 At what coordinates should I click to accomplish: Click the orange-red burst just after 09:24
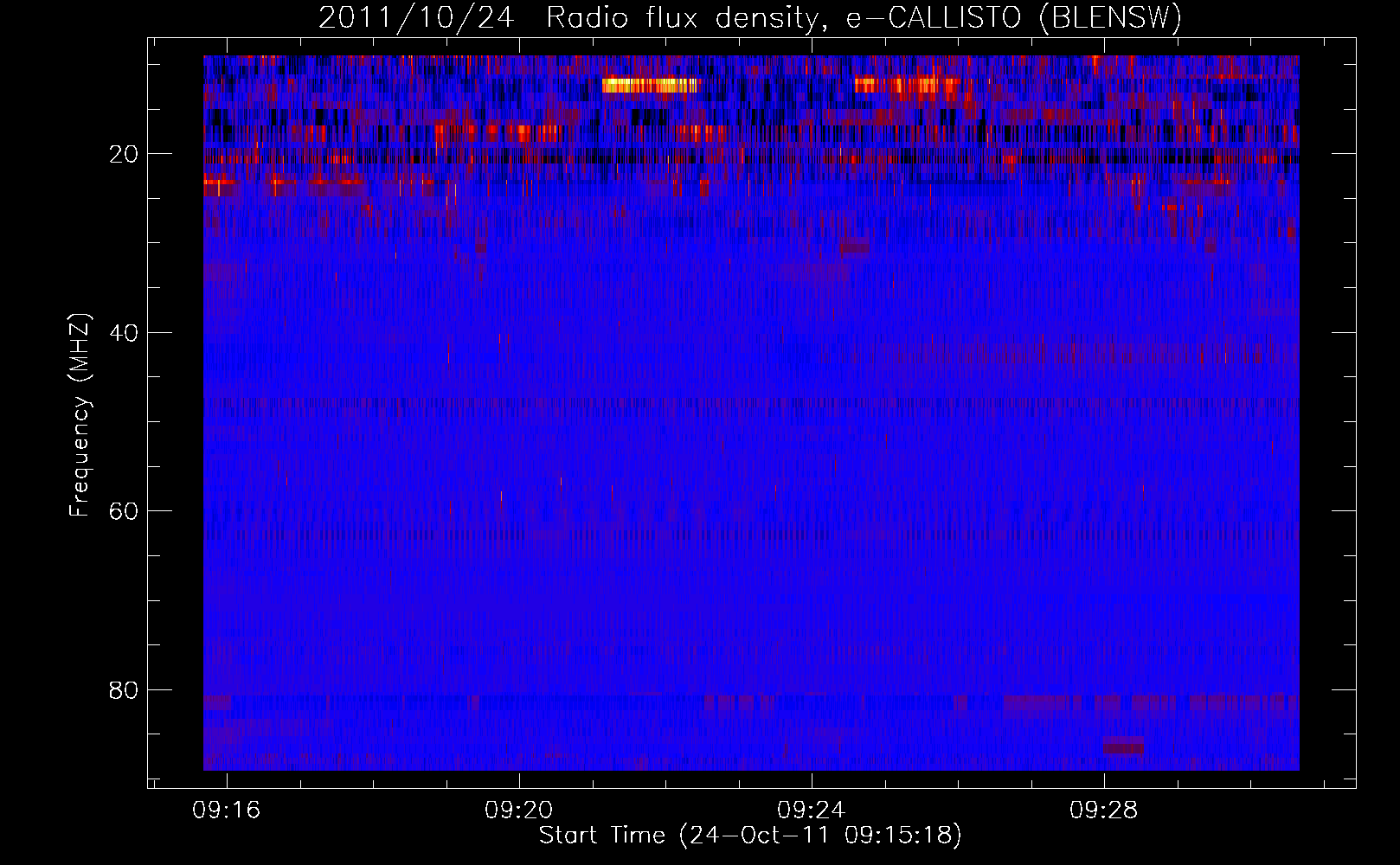(908, 85)
